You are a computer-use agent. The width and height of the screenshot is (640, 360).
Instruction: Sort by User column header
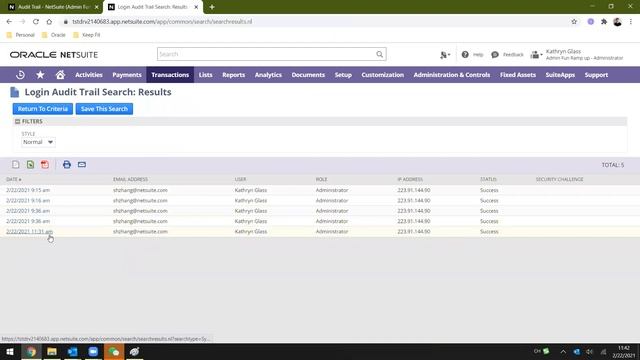tap(240, 179)
